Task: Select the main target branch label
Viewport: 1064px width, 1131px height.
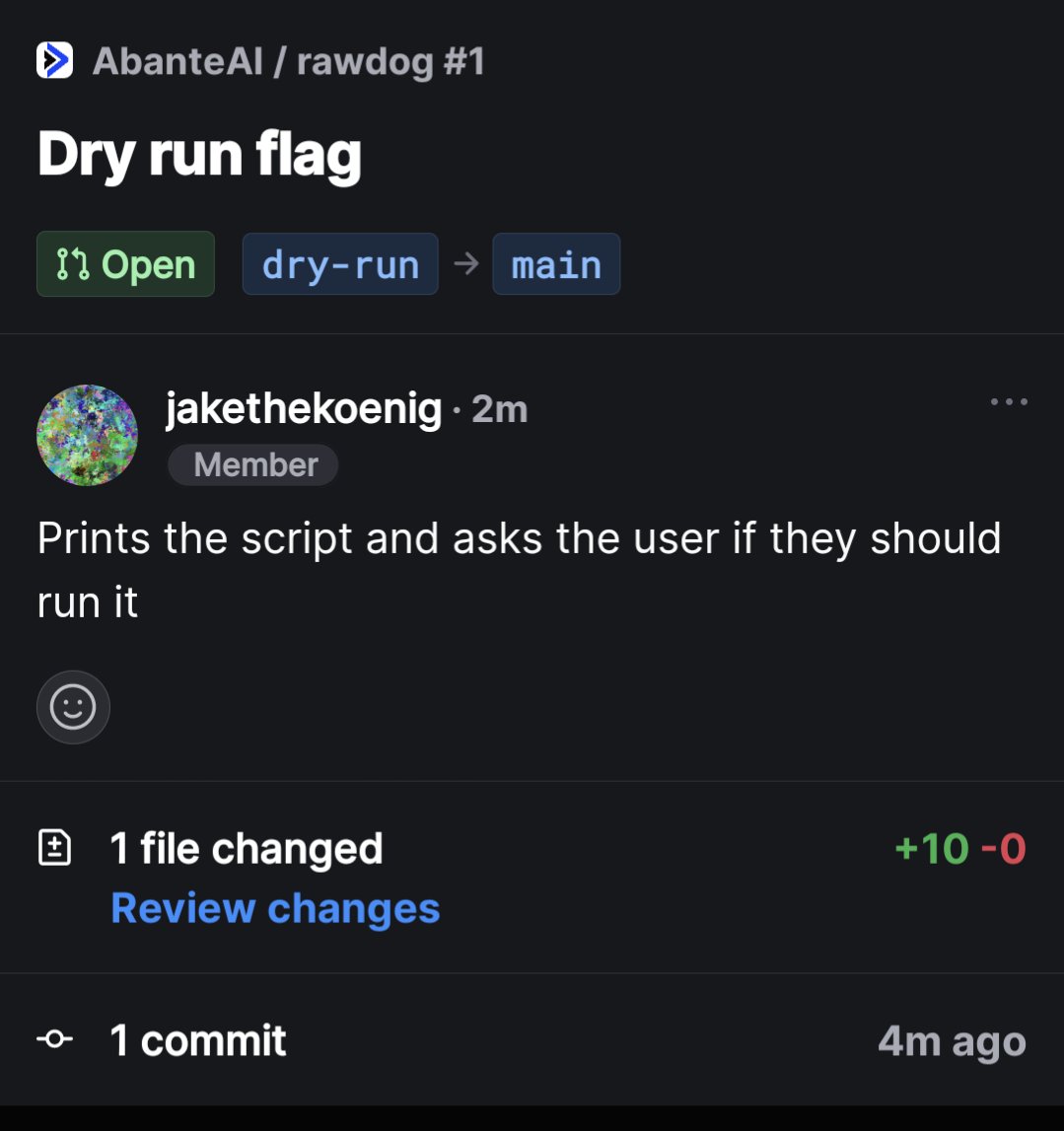Action: pos(556,264)
